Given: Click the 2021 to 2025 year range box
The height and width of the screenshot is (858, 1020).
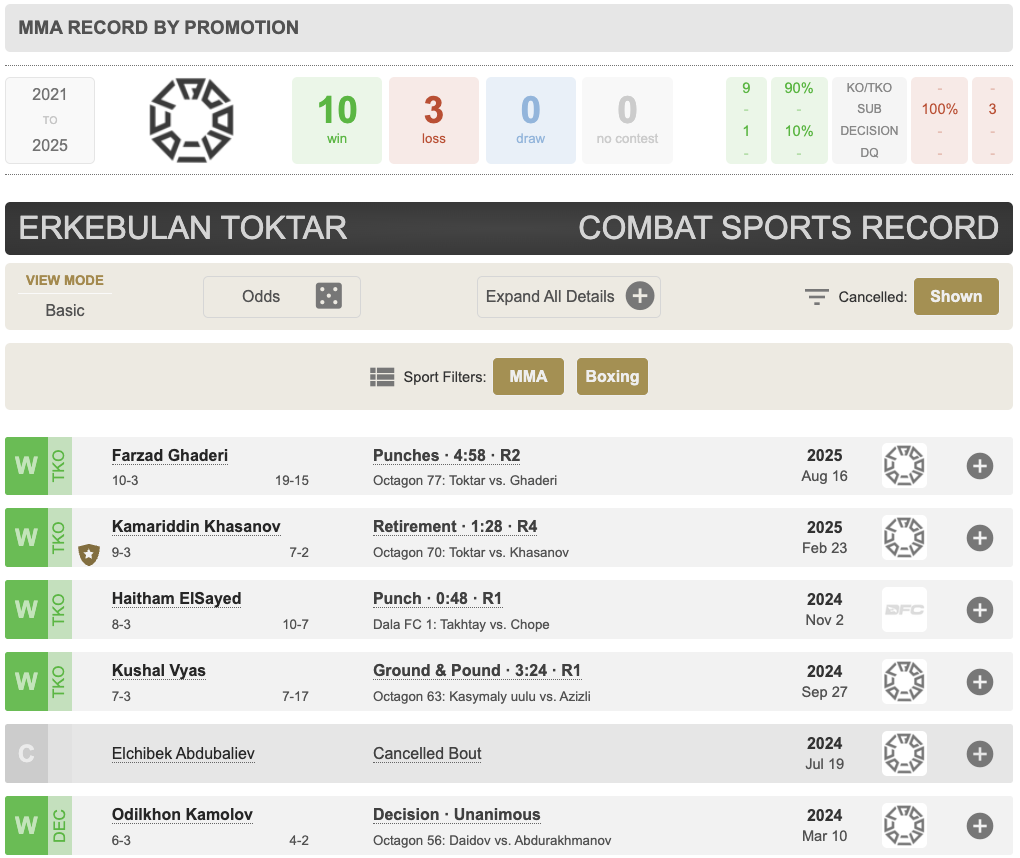Looking at the screenshot, I should pos(50,120).
